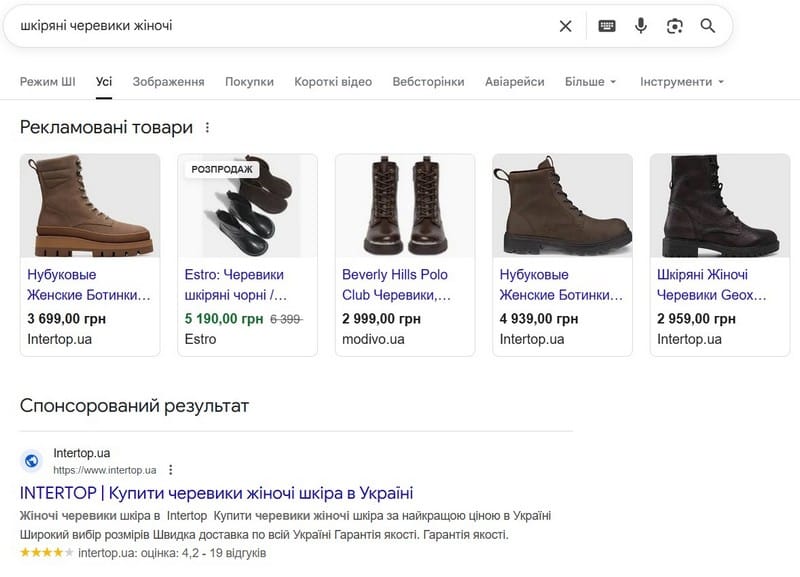Clear the search query with X icon
The image size is (800, 577).
coord(565,26)
